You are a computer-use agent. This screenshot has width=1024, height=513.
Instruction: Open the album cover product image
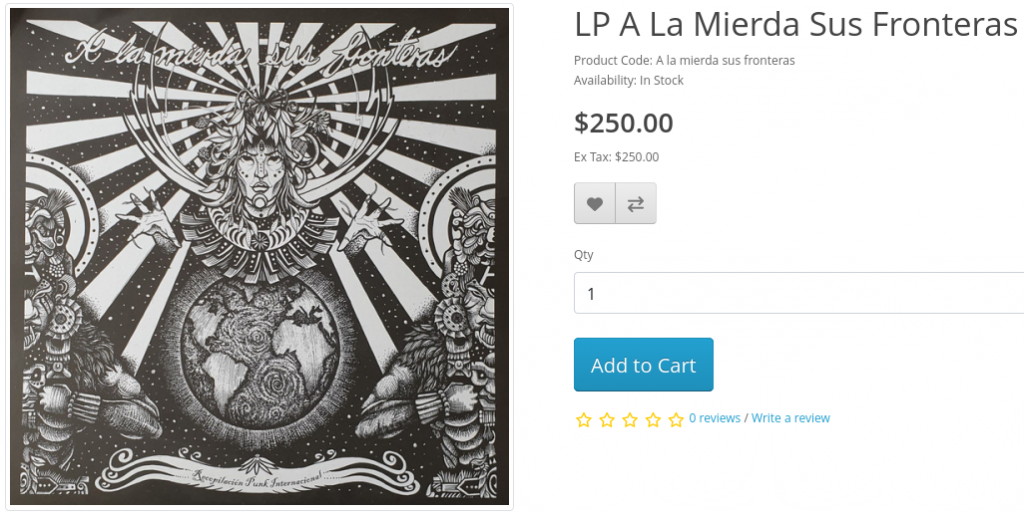[x=259, y=256]
